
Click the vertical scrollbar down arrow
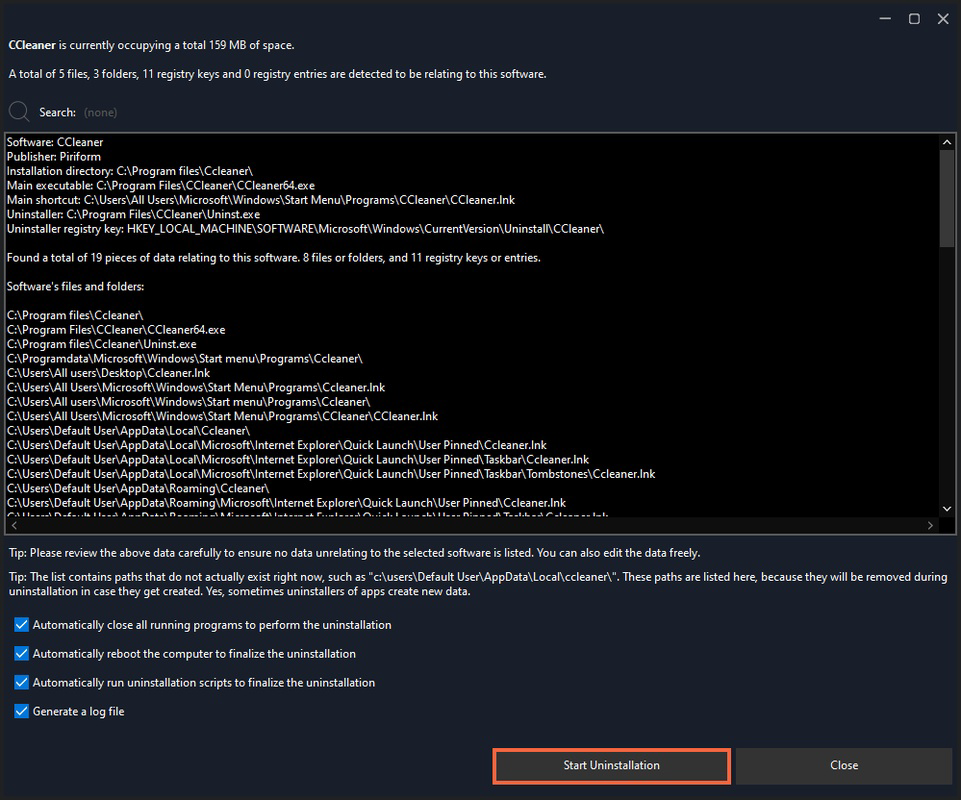coord(947,509)
